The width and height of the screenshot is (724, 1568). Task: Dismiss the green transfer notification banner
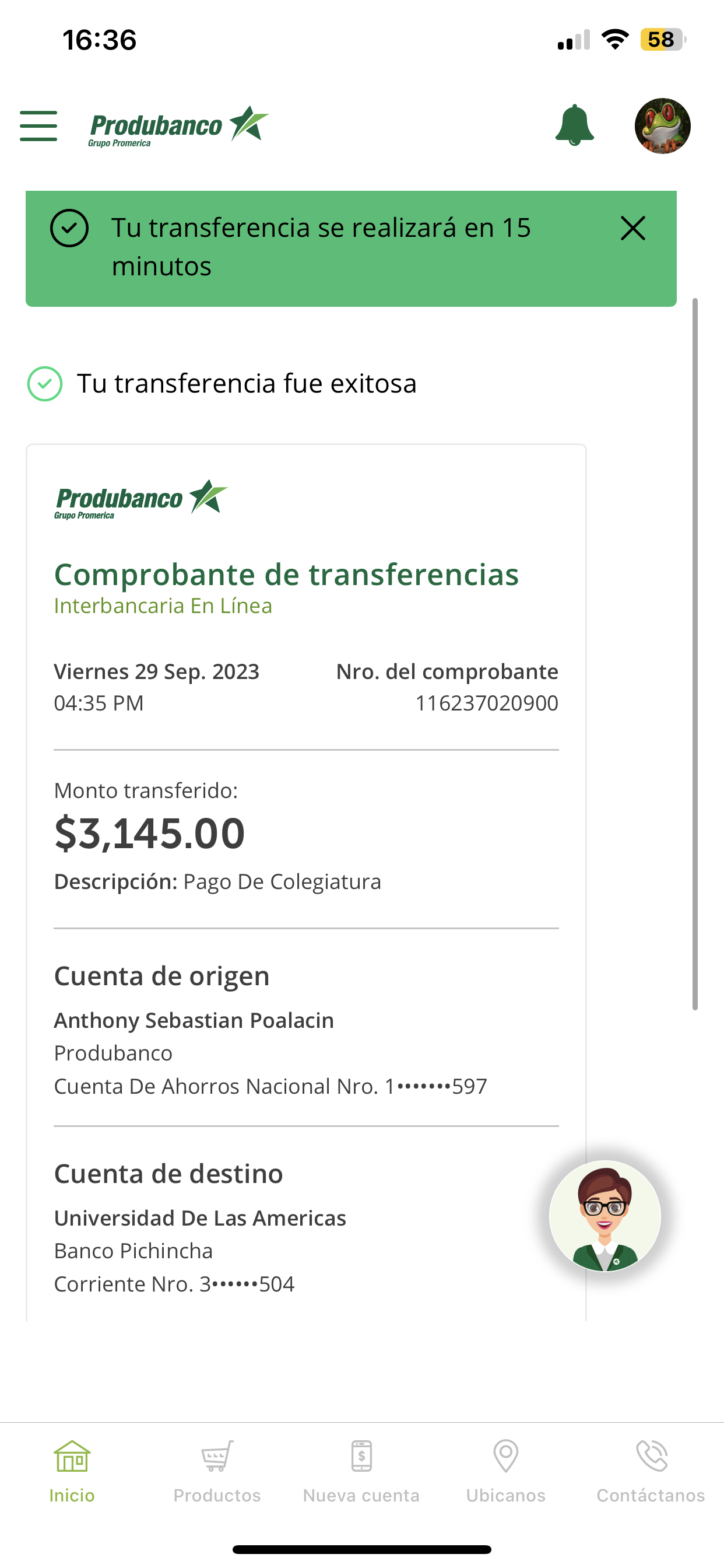click(x=632, y=229)
